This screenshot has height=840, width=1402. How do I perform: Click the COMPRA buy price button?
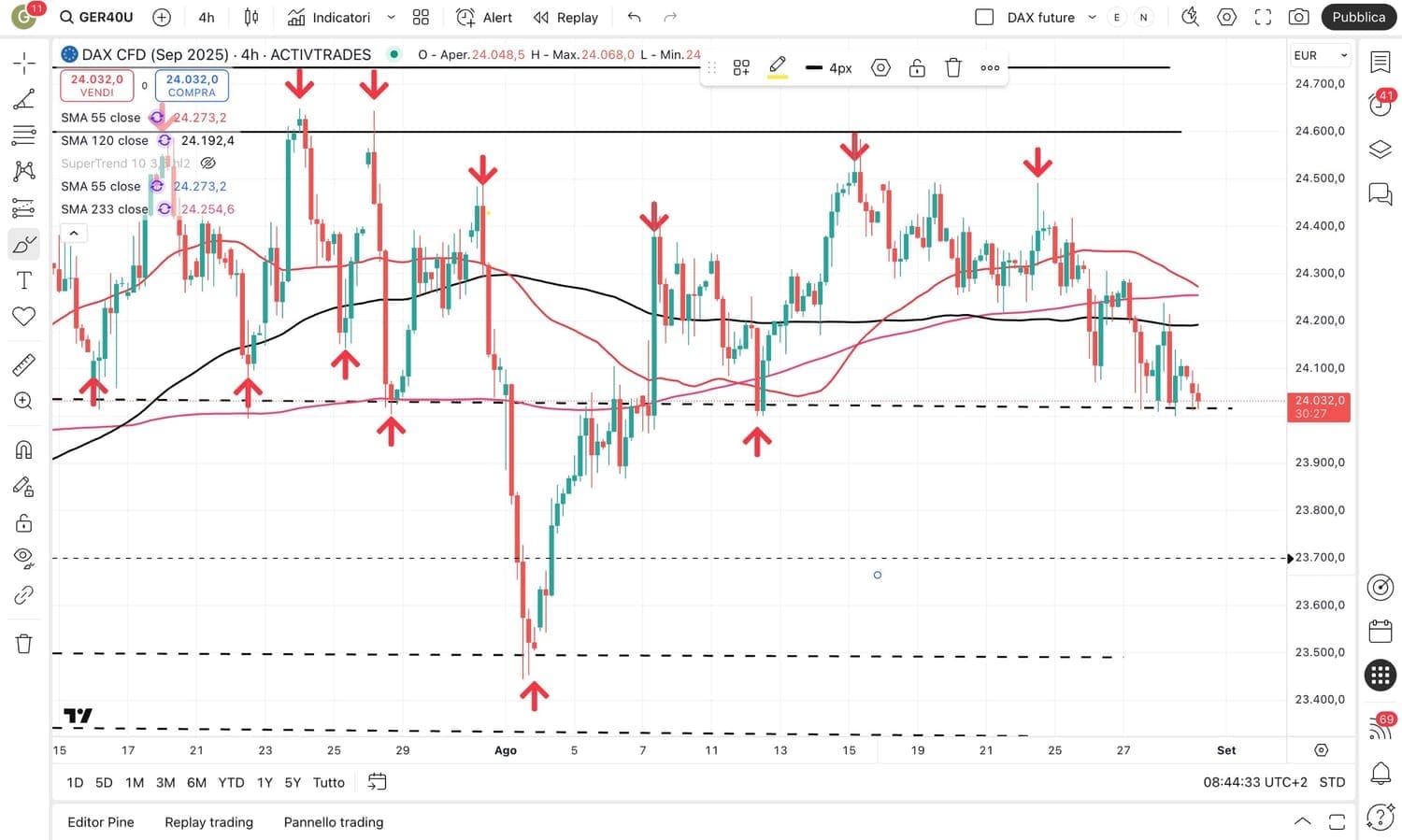coord(192,85)
